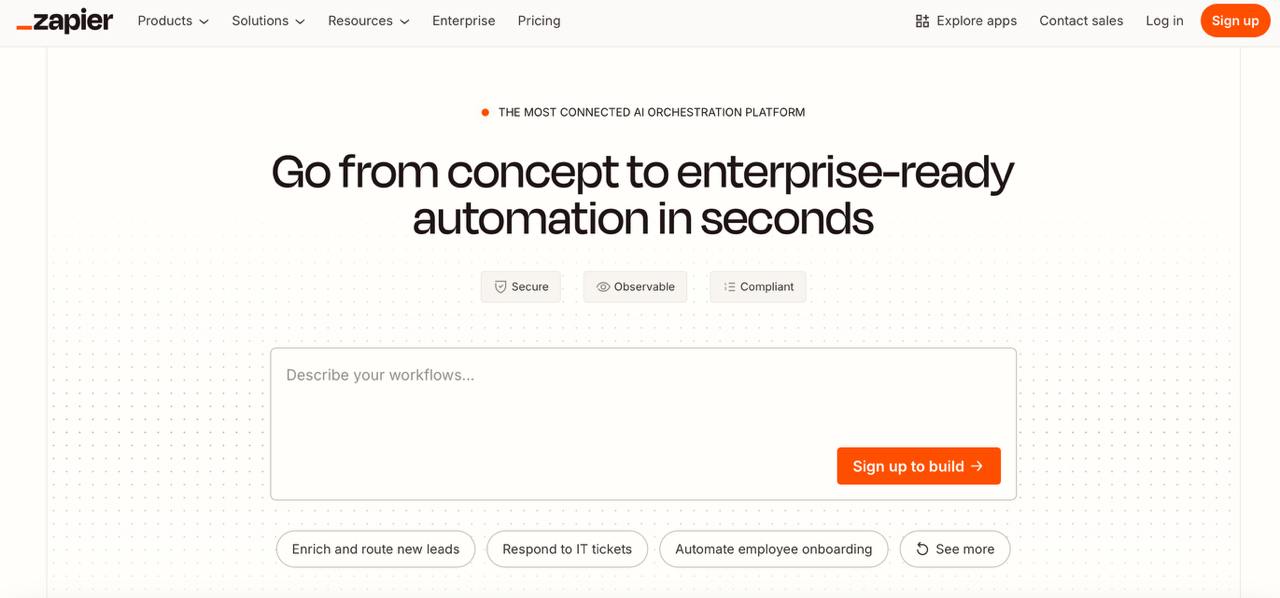
Task: Click the refresh icon beside See more
Action: pos(922,549)
